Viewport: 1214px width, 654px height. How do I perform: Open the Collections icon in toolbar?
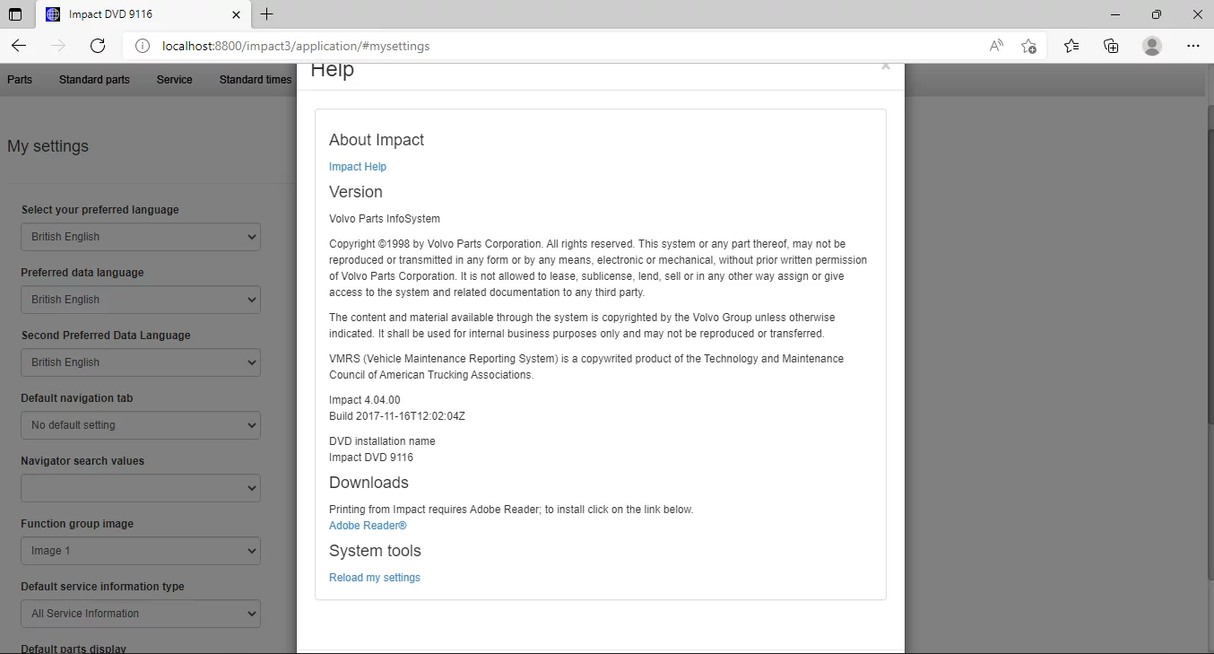point(1111,46)
